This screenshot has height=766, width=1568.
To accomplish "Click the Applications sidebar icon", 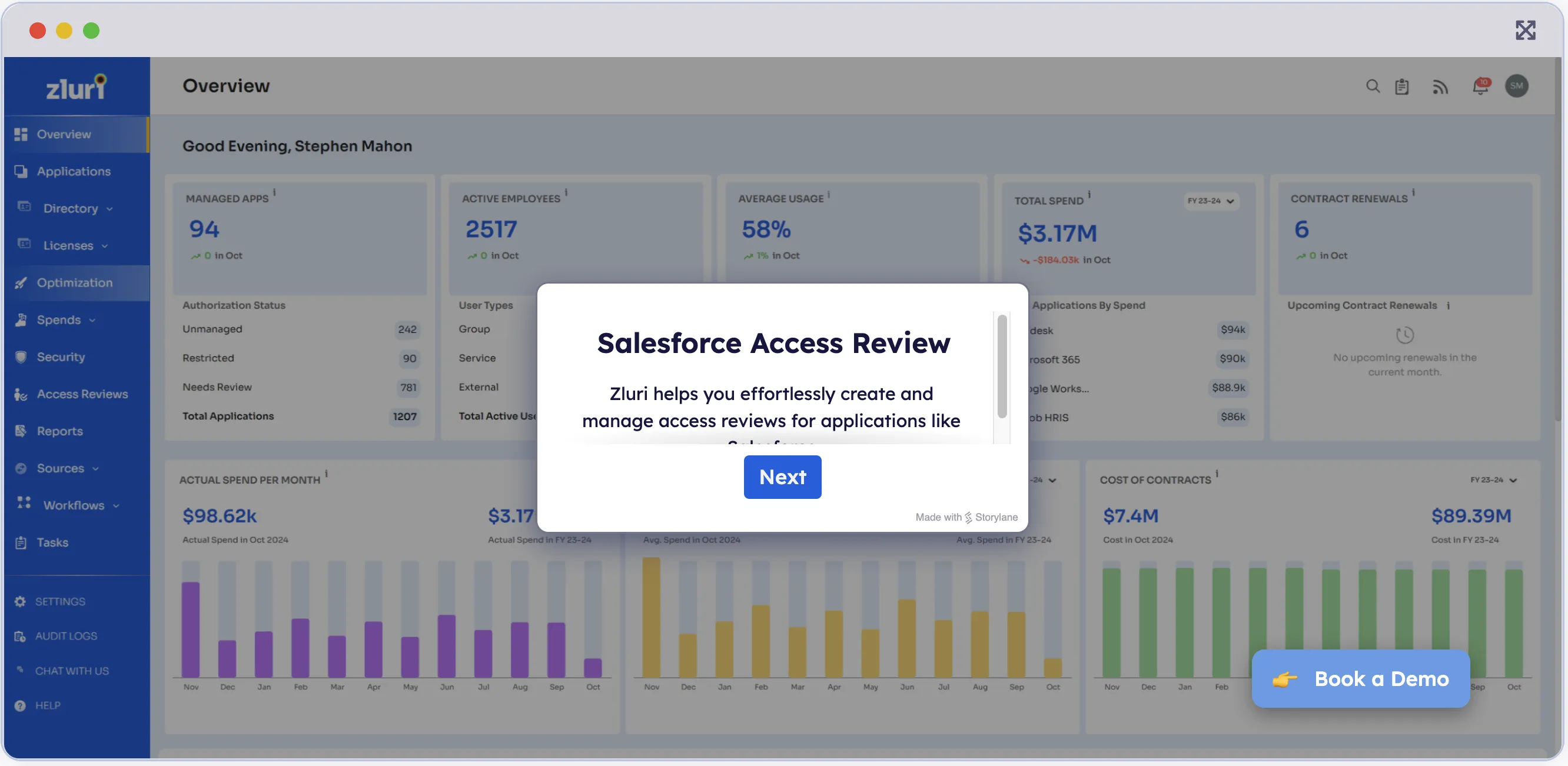I will [21, 171].
